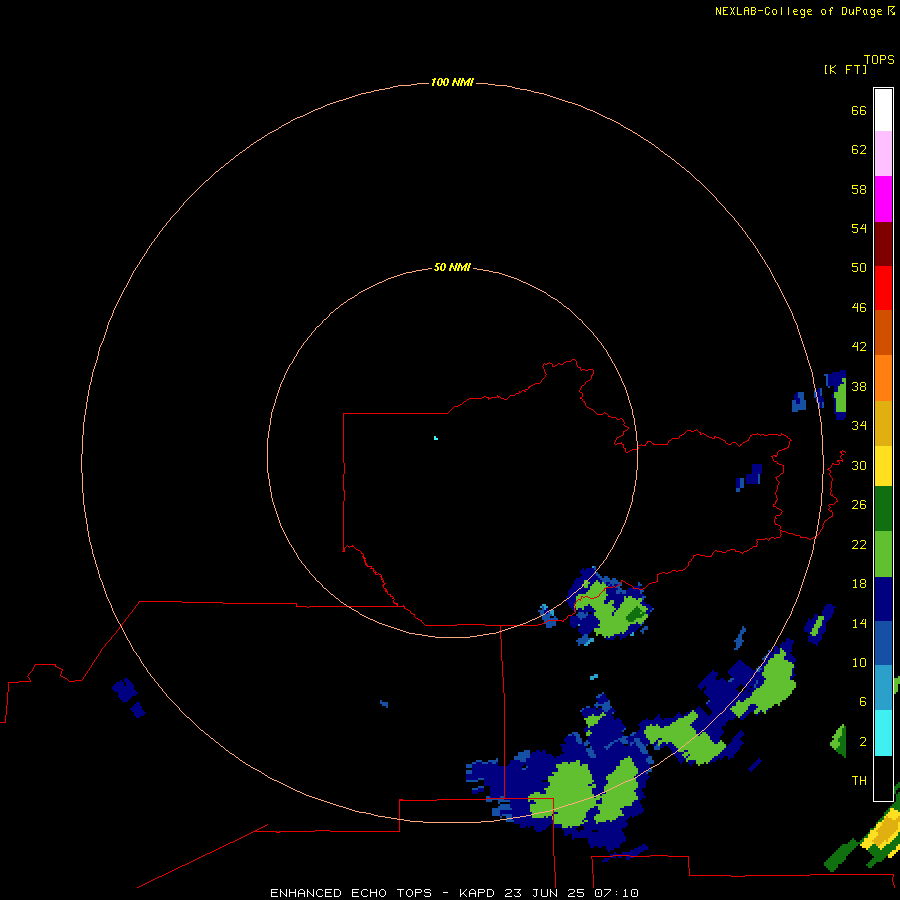Click the dark red legend color band
Image resolution: width=900 pixels, height=900 pixels.
(883, 243)
